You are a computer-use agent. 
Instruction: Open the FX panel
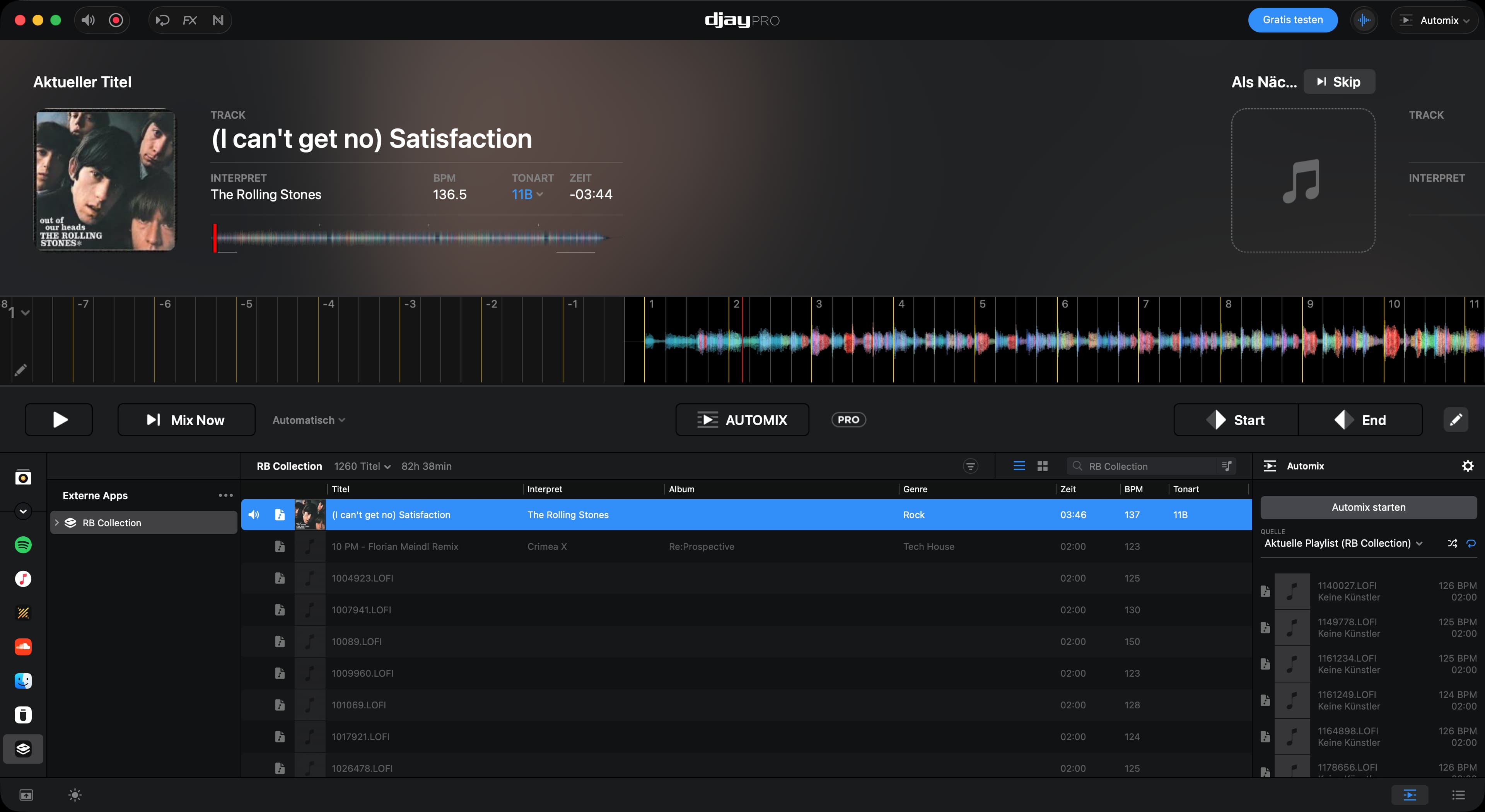(x=189, y=20)
